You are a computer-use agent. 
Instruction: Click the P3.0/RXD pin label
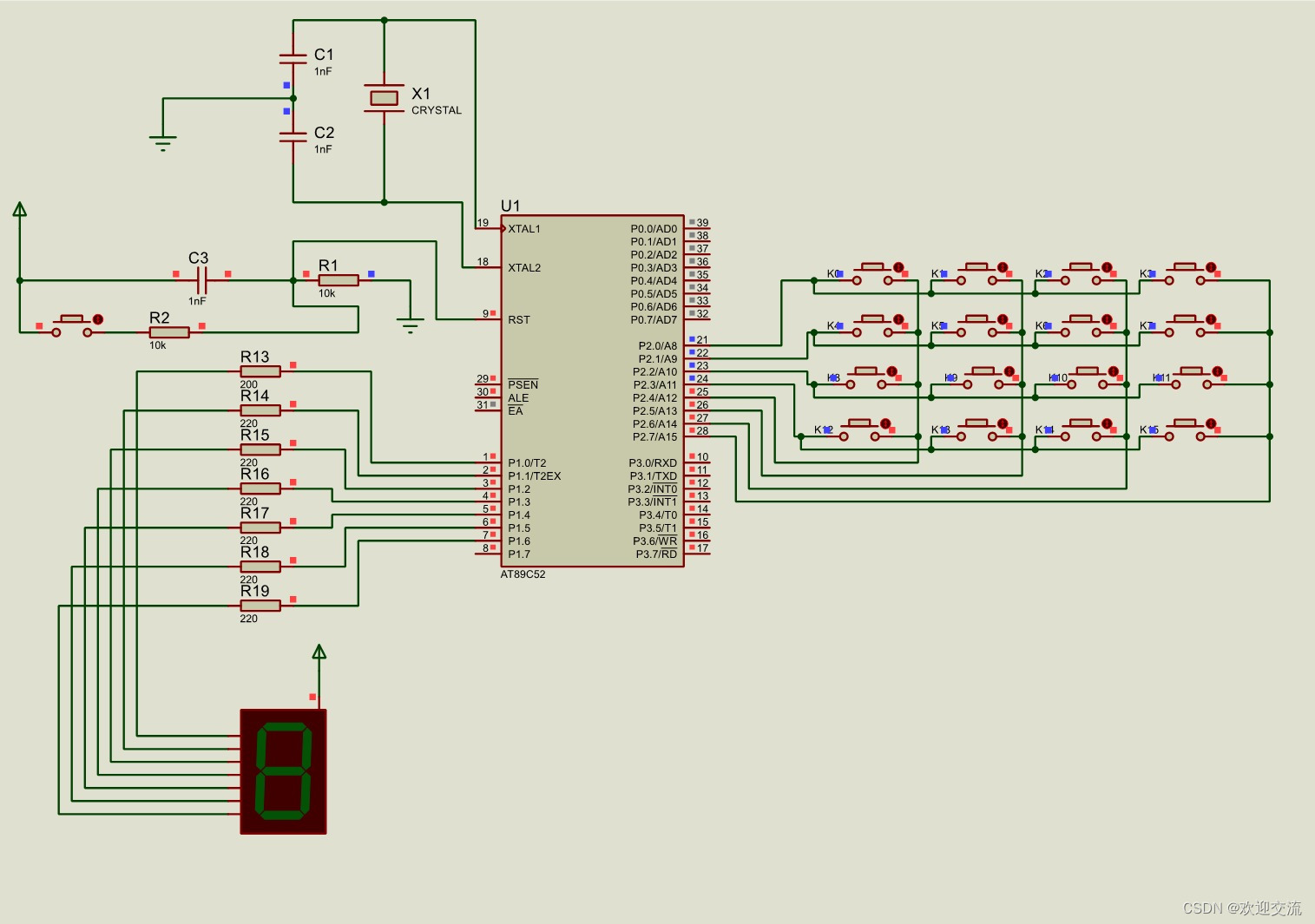coord(653,463)
